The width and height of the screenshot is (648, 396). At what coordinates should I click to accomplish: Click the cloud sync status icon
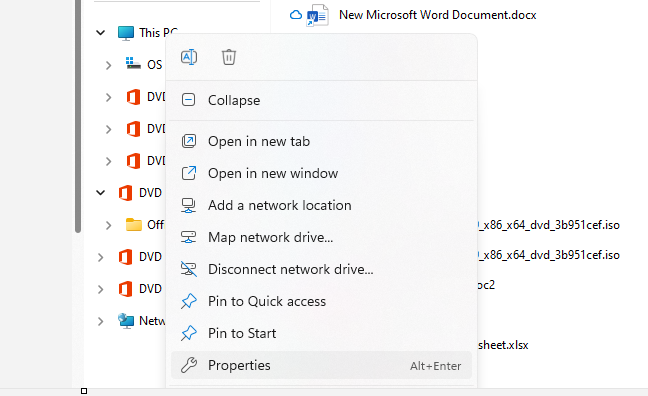(296, 15)
